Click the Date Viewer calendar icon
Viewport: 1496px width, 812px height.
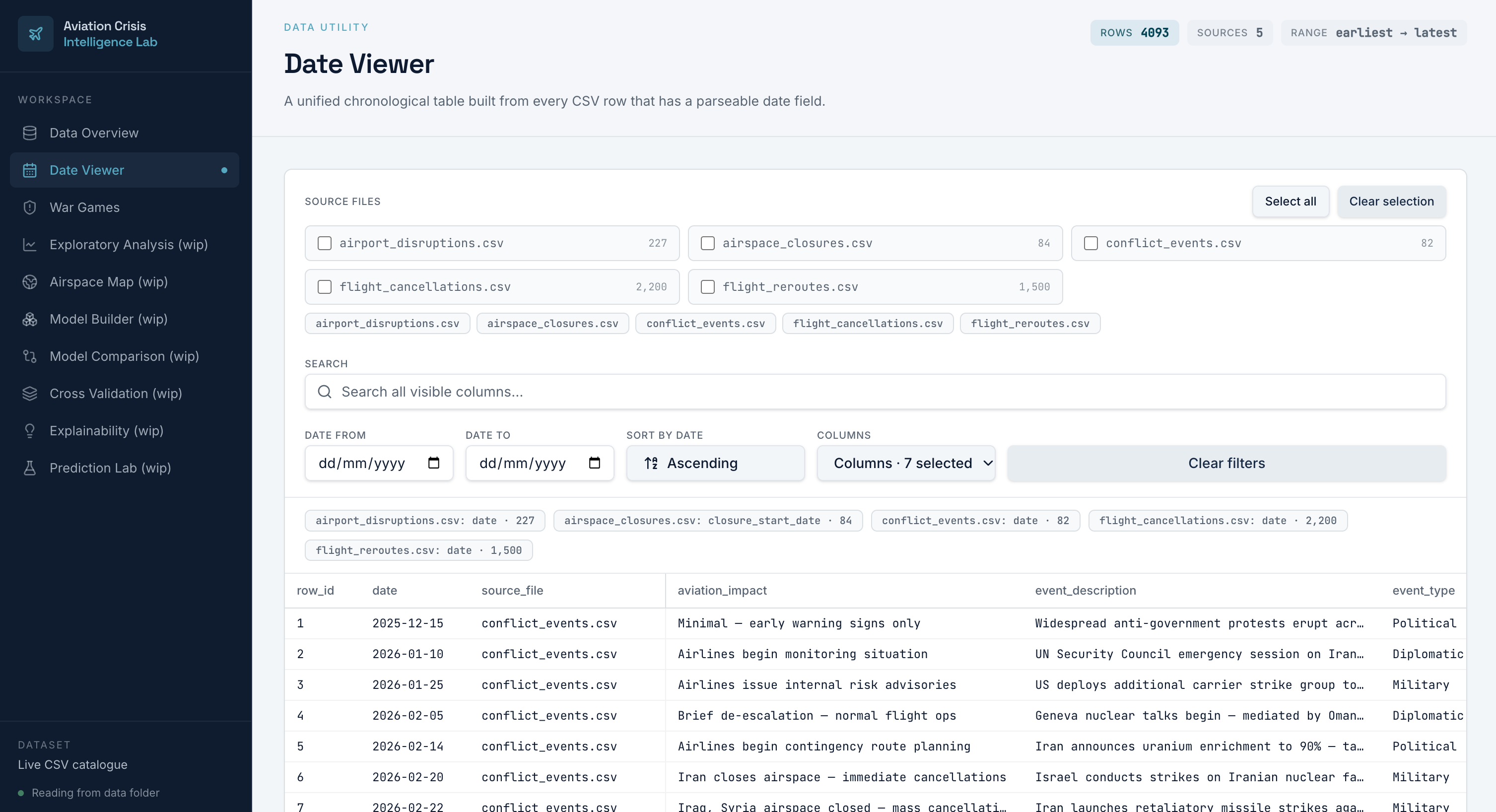(x=30, y=170)
